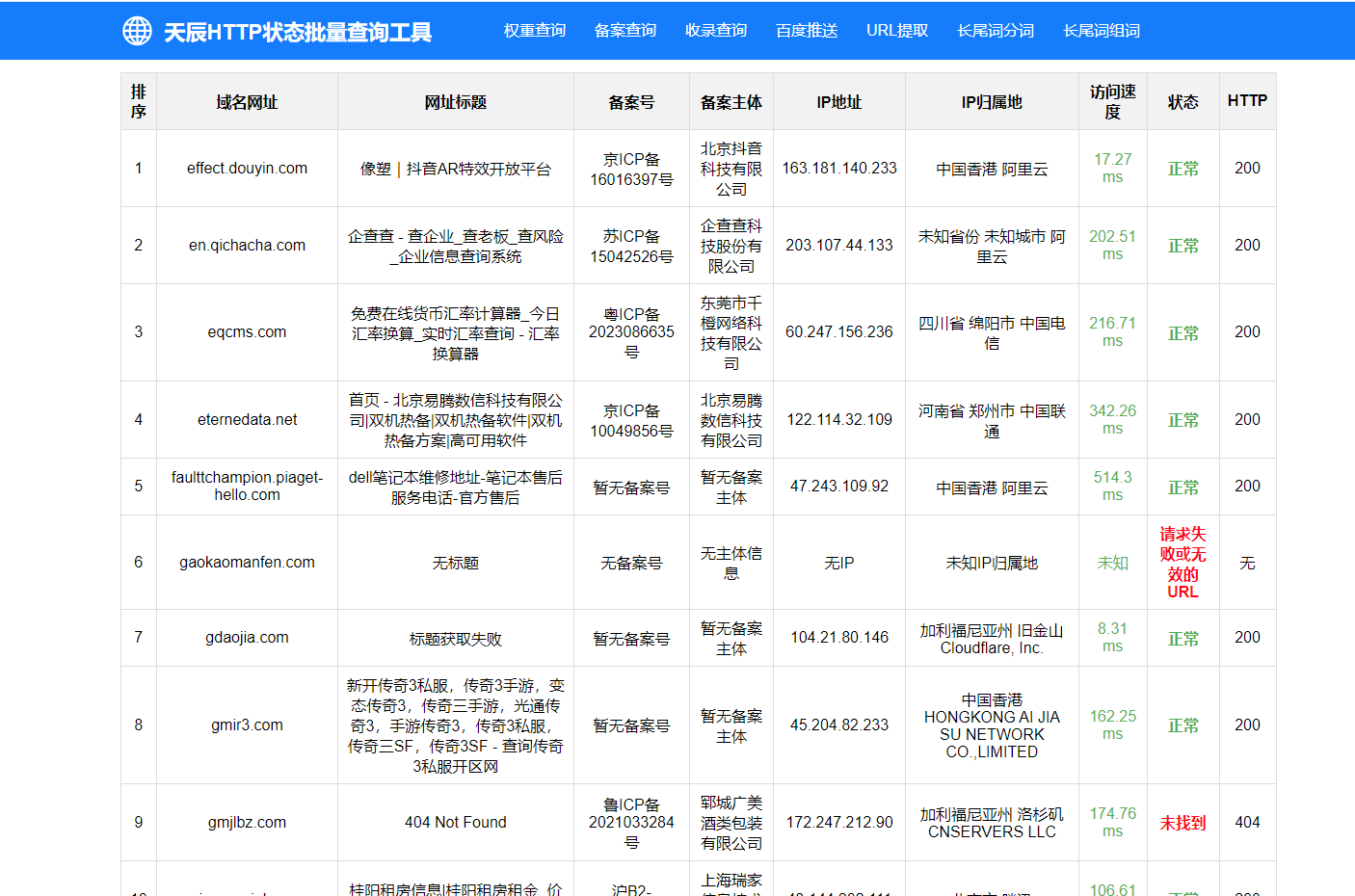Select domain en.qichacha.com
The height and width of the screenshot is (896, 1355).
(247, 246)
